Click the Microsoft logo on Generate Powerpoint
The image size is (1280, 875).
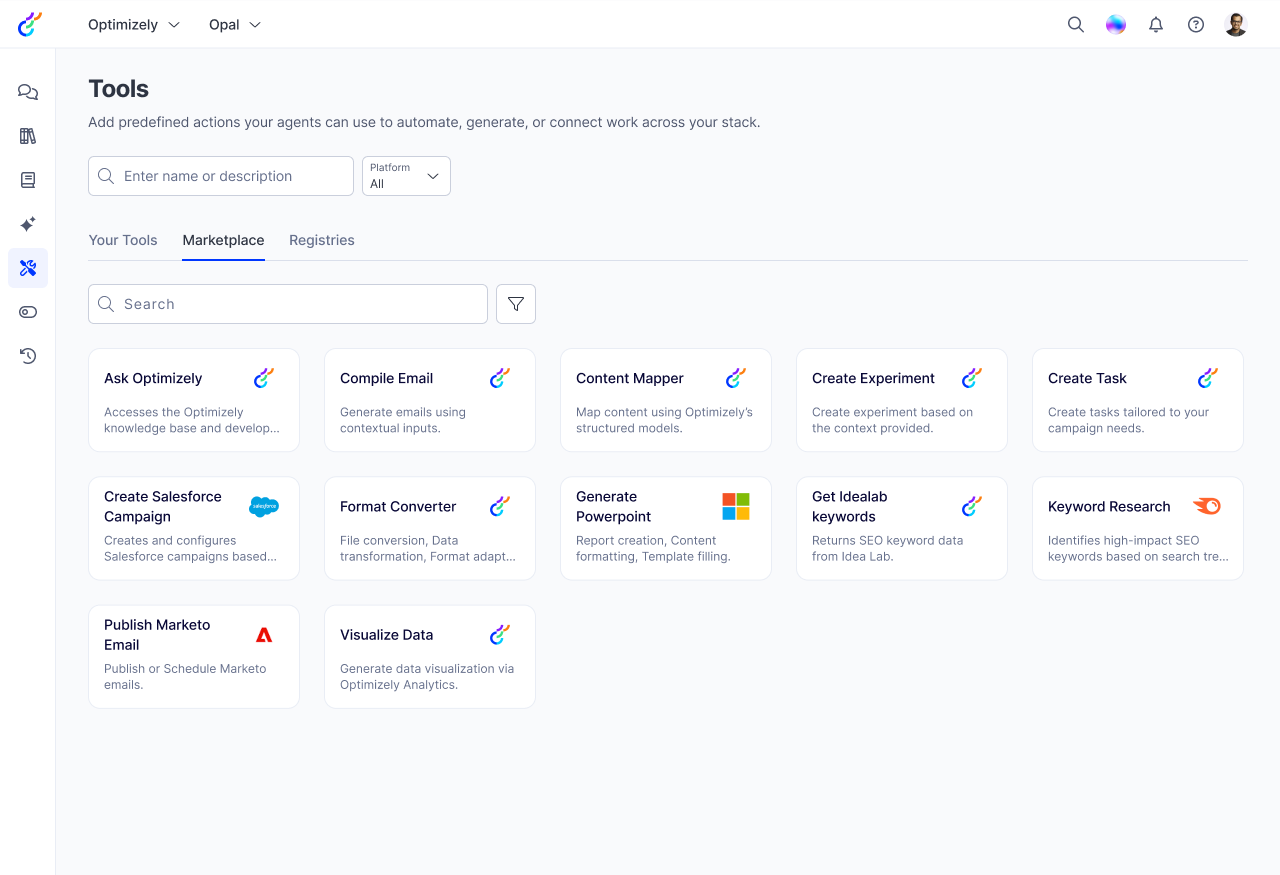pyautogui.click(x=736, y=506)
